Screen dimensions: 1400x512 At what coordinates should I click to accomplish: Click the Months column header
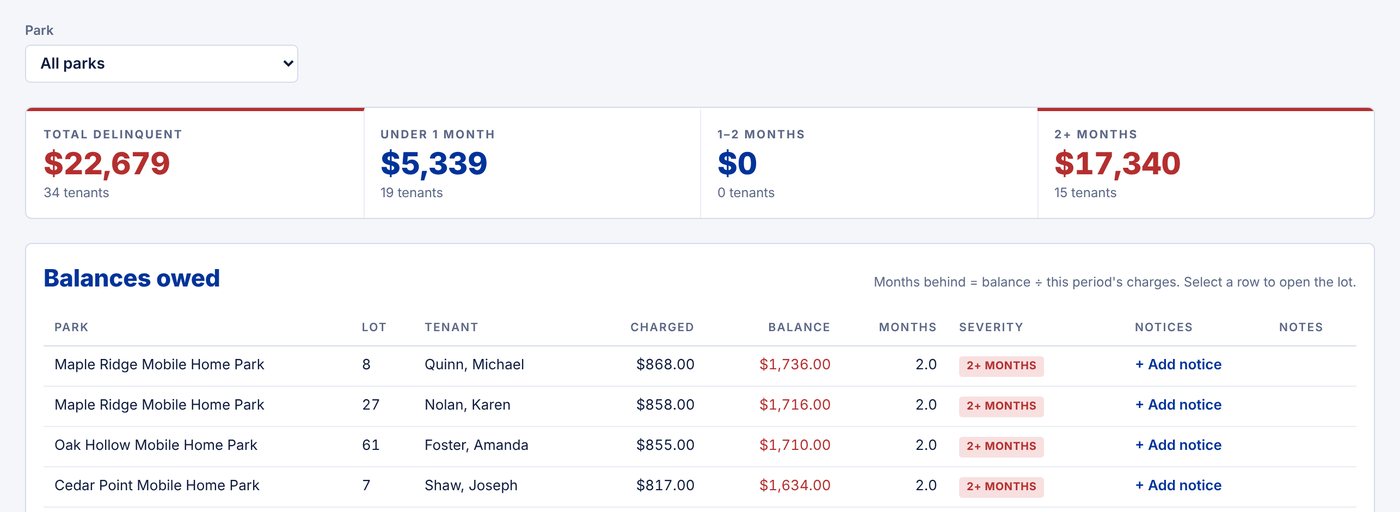pyautogui.click(x=908, y=327)
